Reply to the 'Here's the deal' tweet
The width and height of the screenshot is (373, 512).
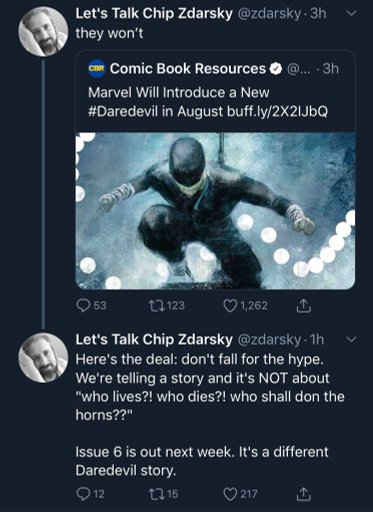tap(90, 494)
